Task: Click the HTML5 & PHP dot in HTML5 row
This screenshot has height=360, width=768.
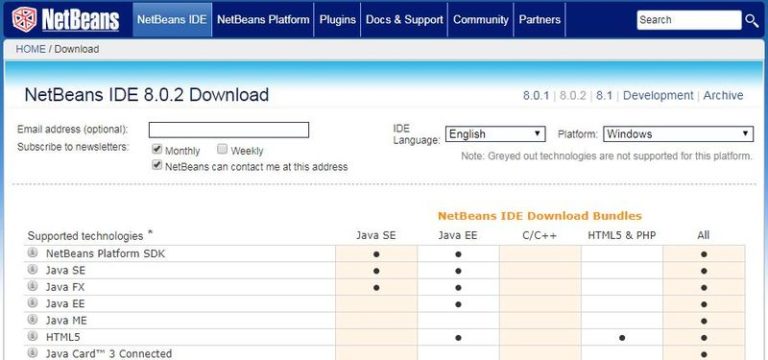Action: click(622, 337)
